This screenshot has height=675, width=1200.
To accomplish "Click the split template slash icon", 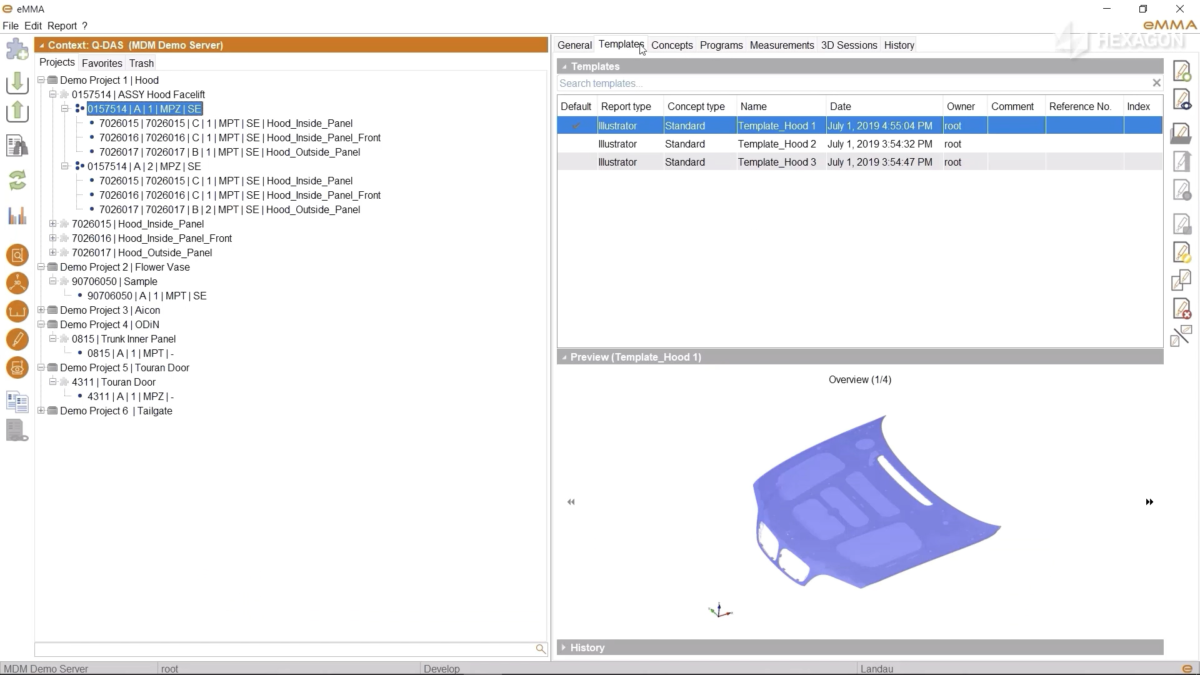I will [1181, 336].
